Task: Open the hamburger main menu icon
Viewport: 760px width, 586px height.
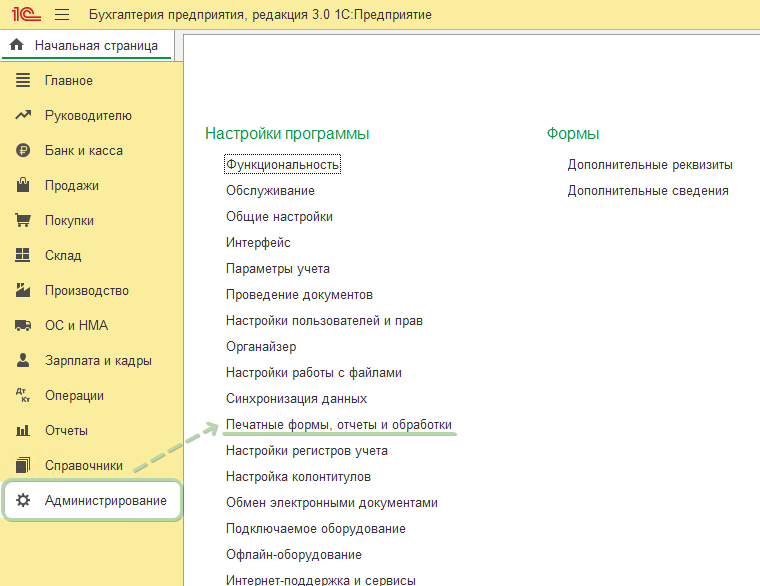Action: click(x=62, y=15)
